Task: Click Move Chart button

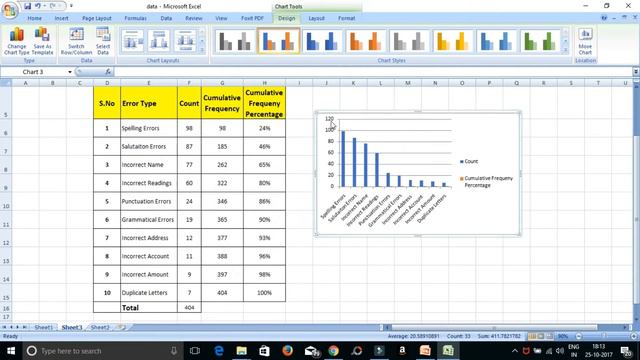Action: pyautogui.click(x=585, y=41)
